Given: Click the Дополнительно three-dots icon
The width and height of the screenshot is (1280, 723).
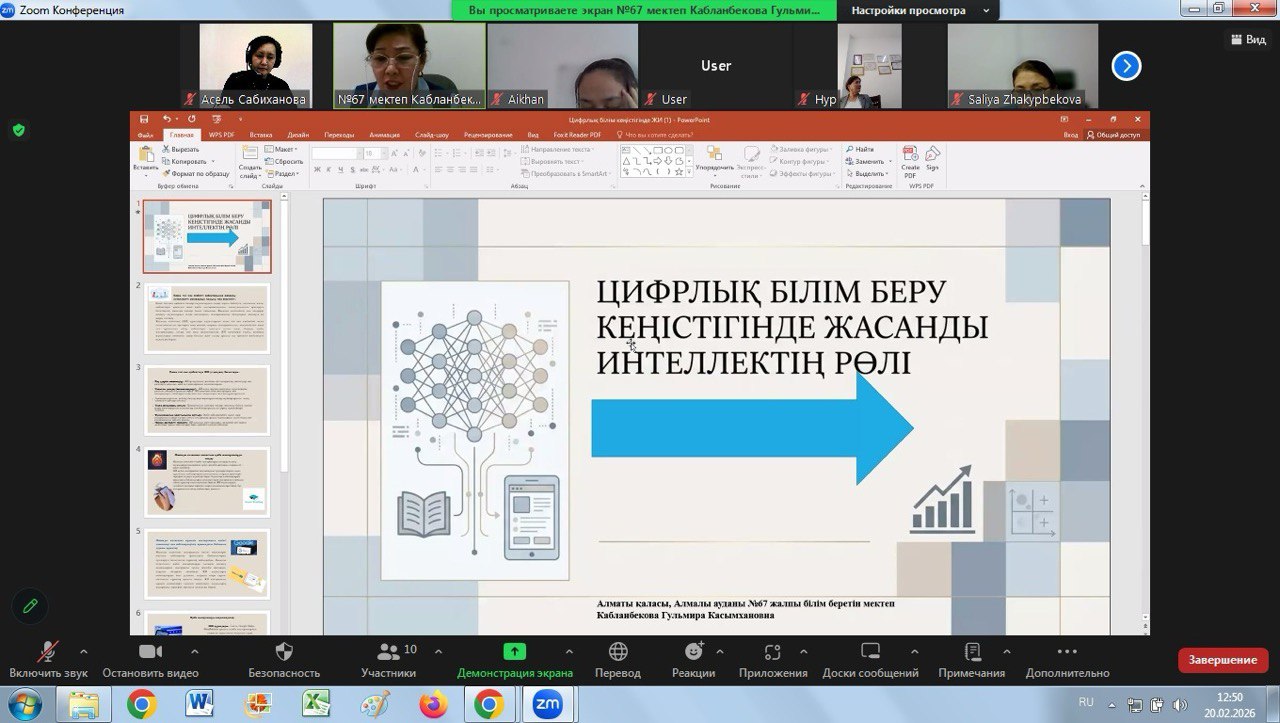Looking at the screenshot, I should click(1067, 653).
